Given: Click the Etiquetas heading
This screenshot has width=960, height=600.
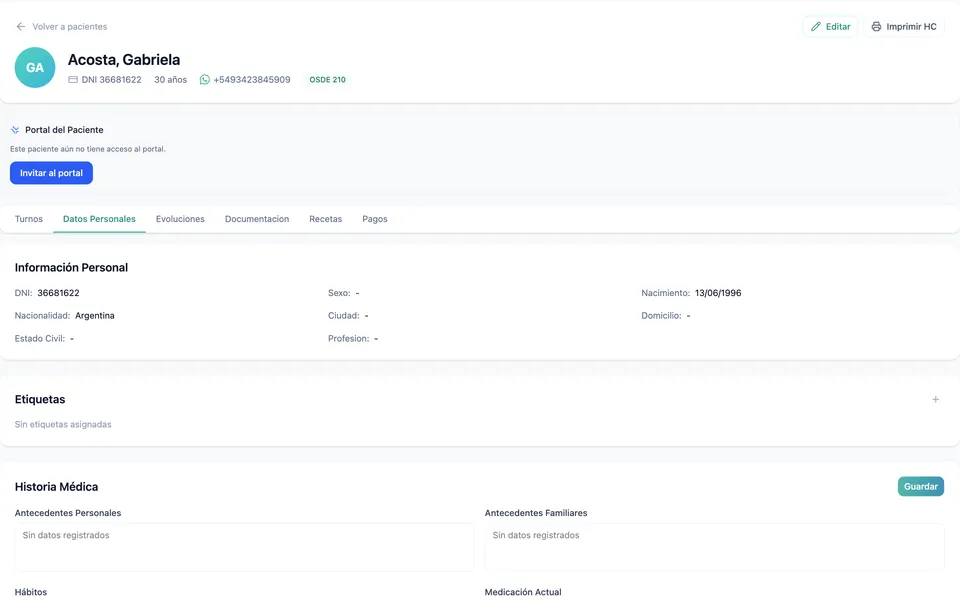Looking at the screenshot, I should pos(40,399).
